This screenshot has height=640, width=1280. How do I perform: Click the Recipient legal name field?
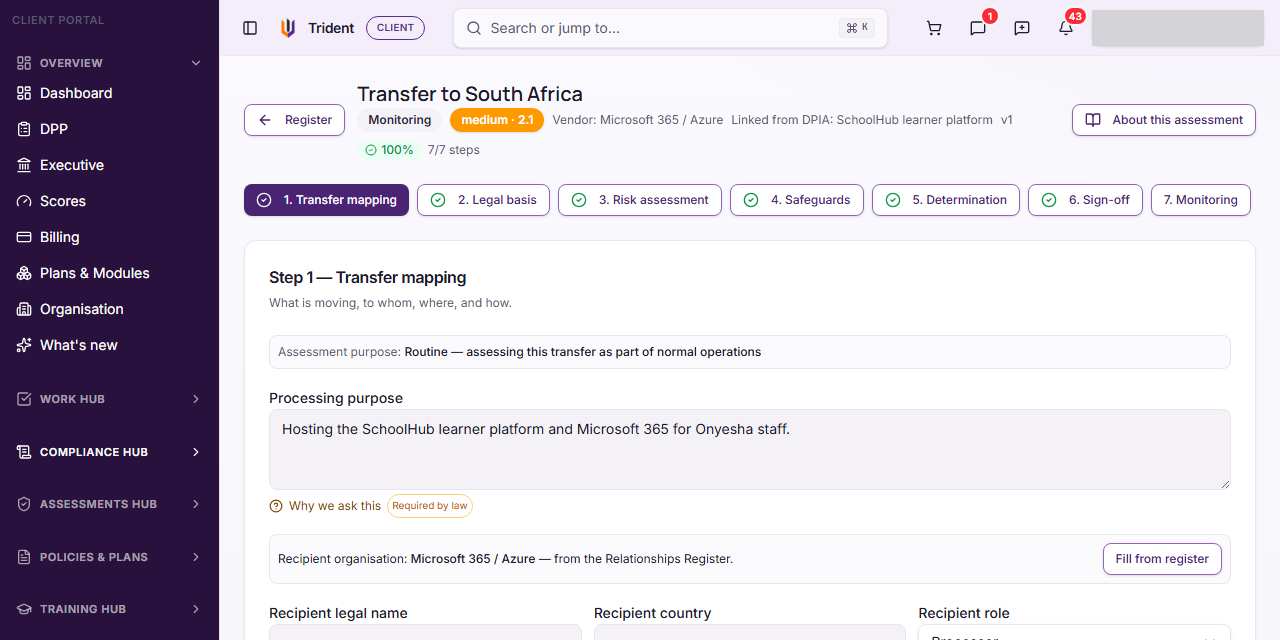click(x=425, y=633)
